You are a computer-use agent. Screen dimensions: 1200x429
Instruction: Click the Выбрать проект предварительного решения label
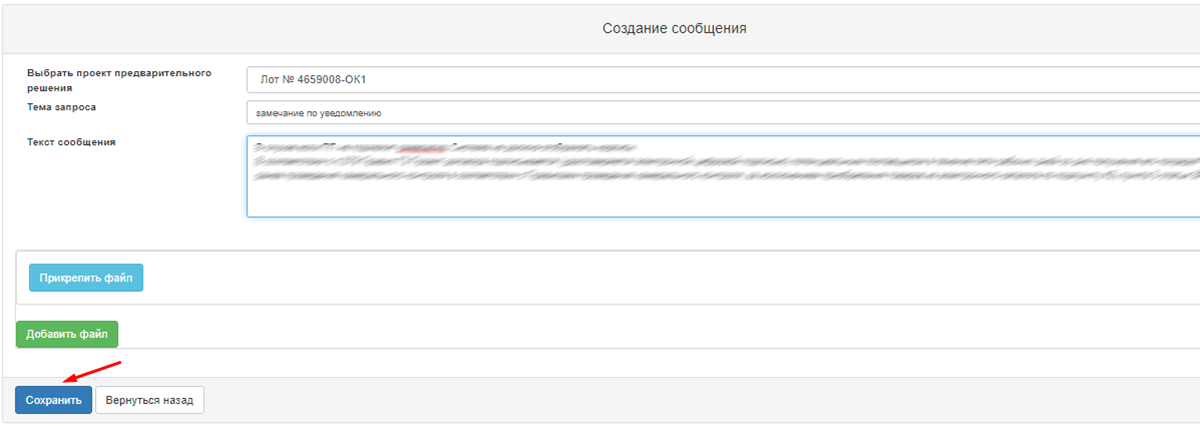point(118,80)
